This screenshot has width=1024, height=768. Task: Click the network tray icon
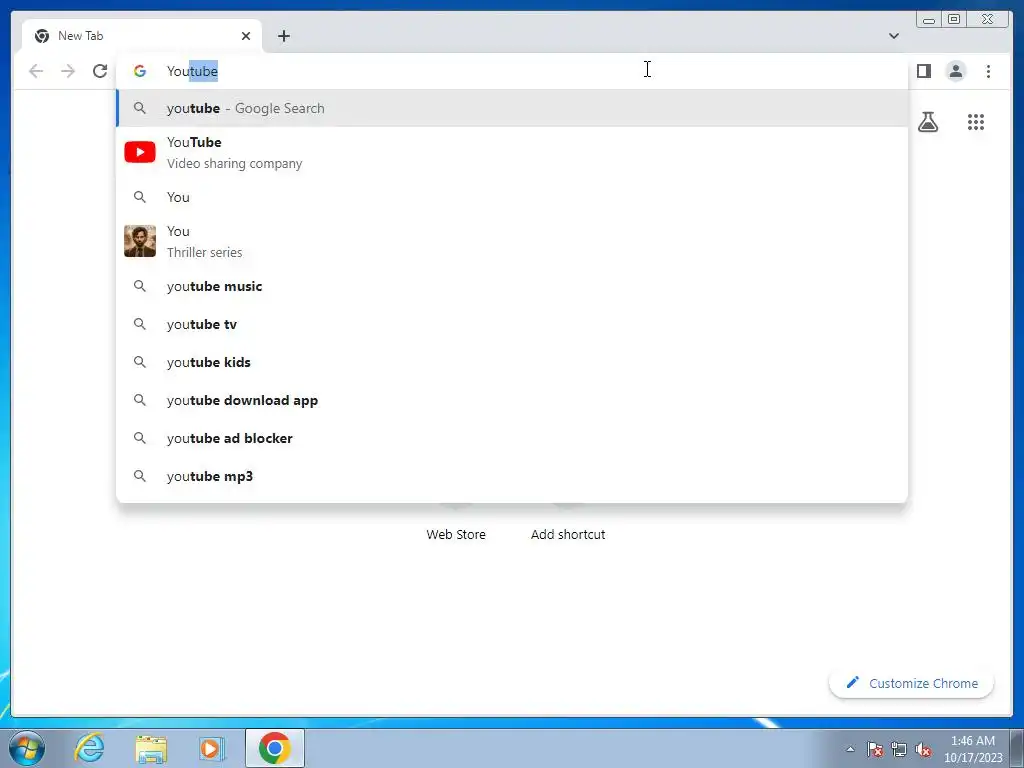(899, 749)
